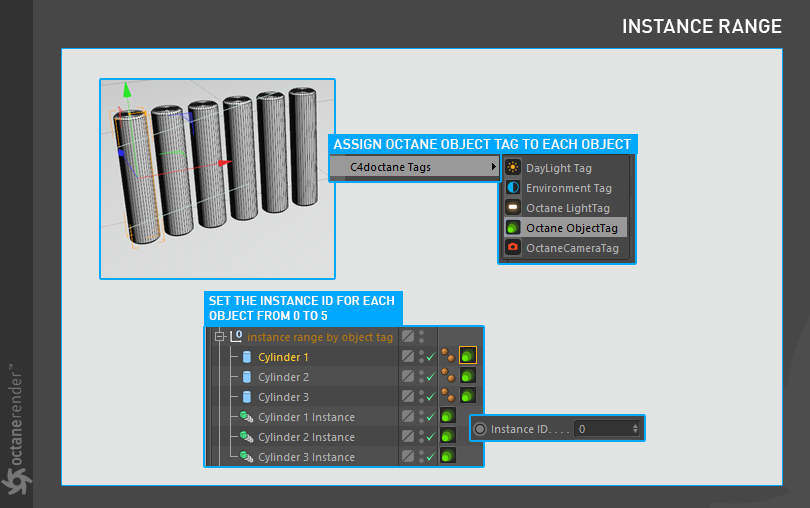Screen dimensions: 810x508
Task: Toggle visibility dots for Cylinder 1 Instance
Action: tap(422, 417)
